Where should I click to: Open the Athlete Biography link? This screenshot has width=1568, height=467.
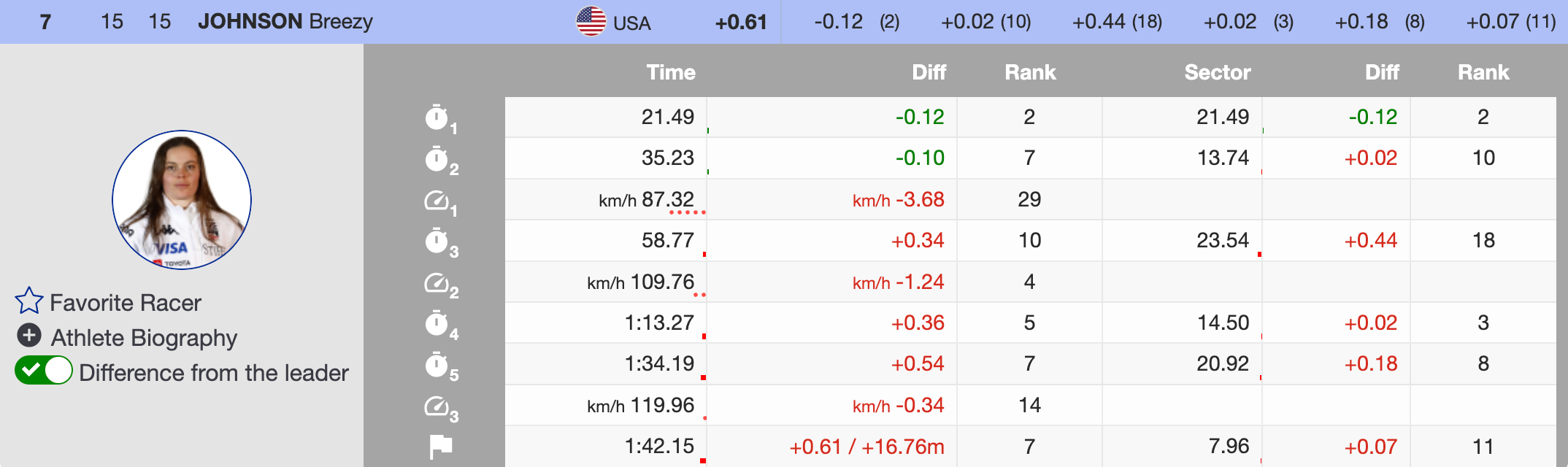(144, 338)
